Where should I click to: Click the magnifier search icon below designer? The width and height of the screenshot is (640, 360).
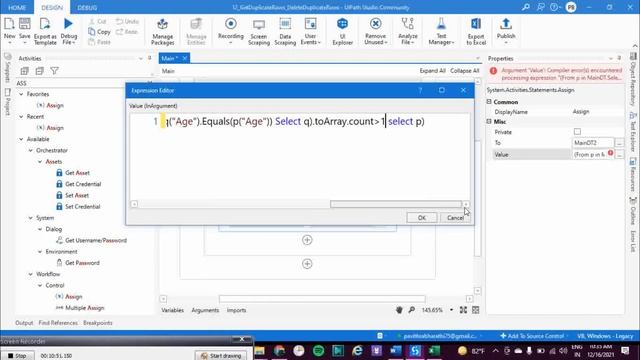(411, 310)
